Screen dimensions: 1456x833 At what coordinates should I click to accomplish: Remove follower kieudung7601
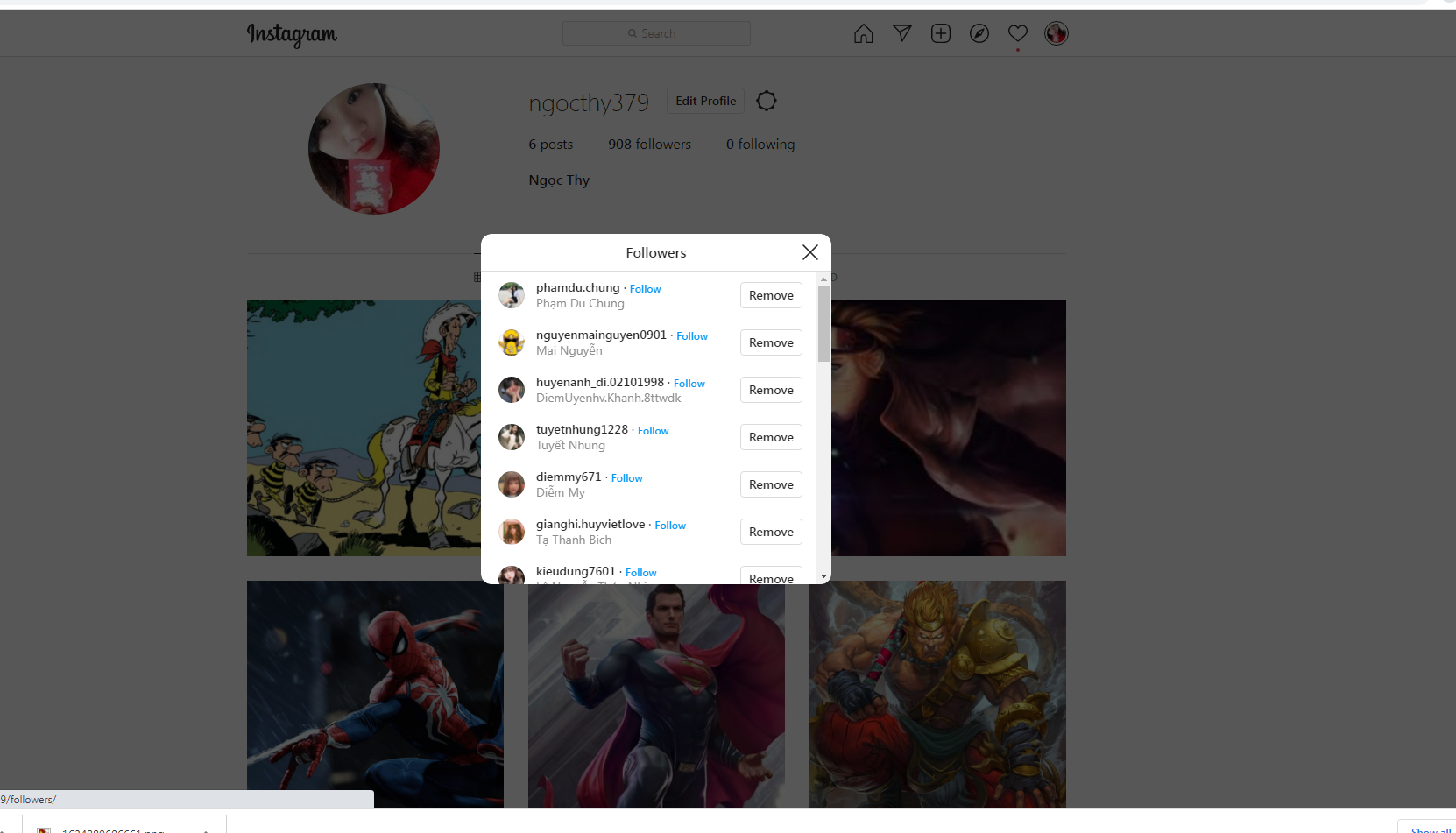[771, 576]
